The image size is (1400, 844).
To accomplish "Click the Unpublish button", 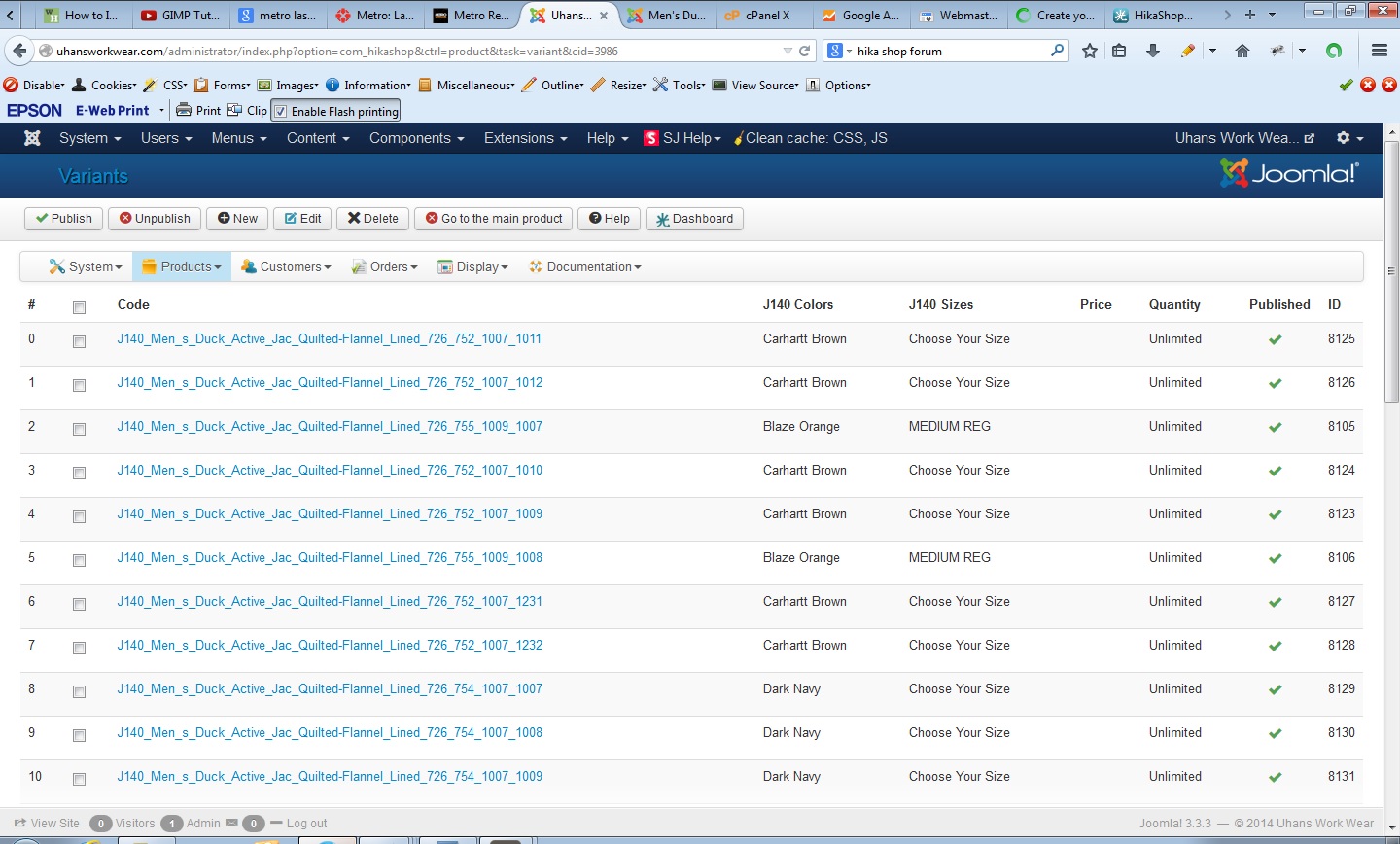I will (155, 218).
